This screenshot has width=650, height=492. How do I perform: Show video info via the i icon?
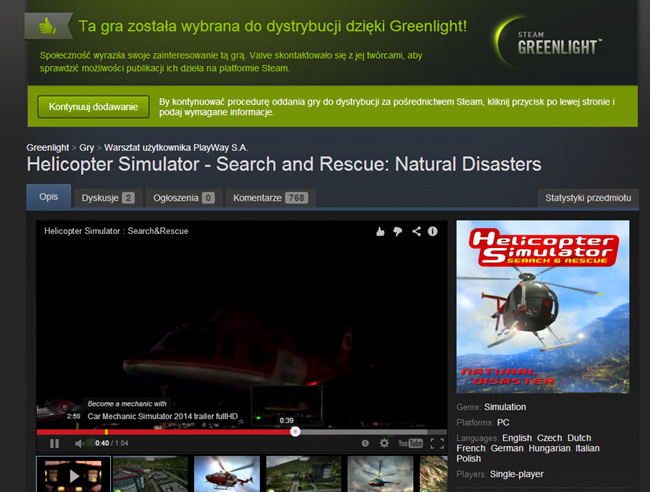click(433, 231)
